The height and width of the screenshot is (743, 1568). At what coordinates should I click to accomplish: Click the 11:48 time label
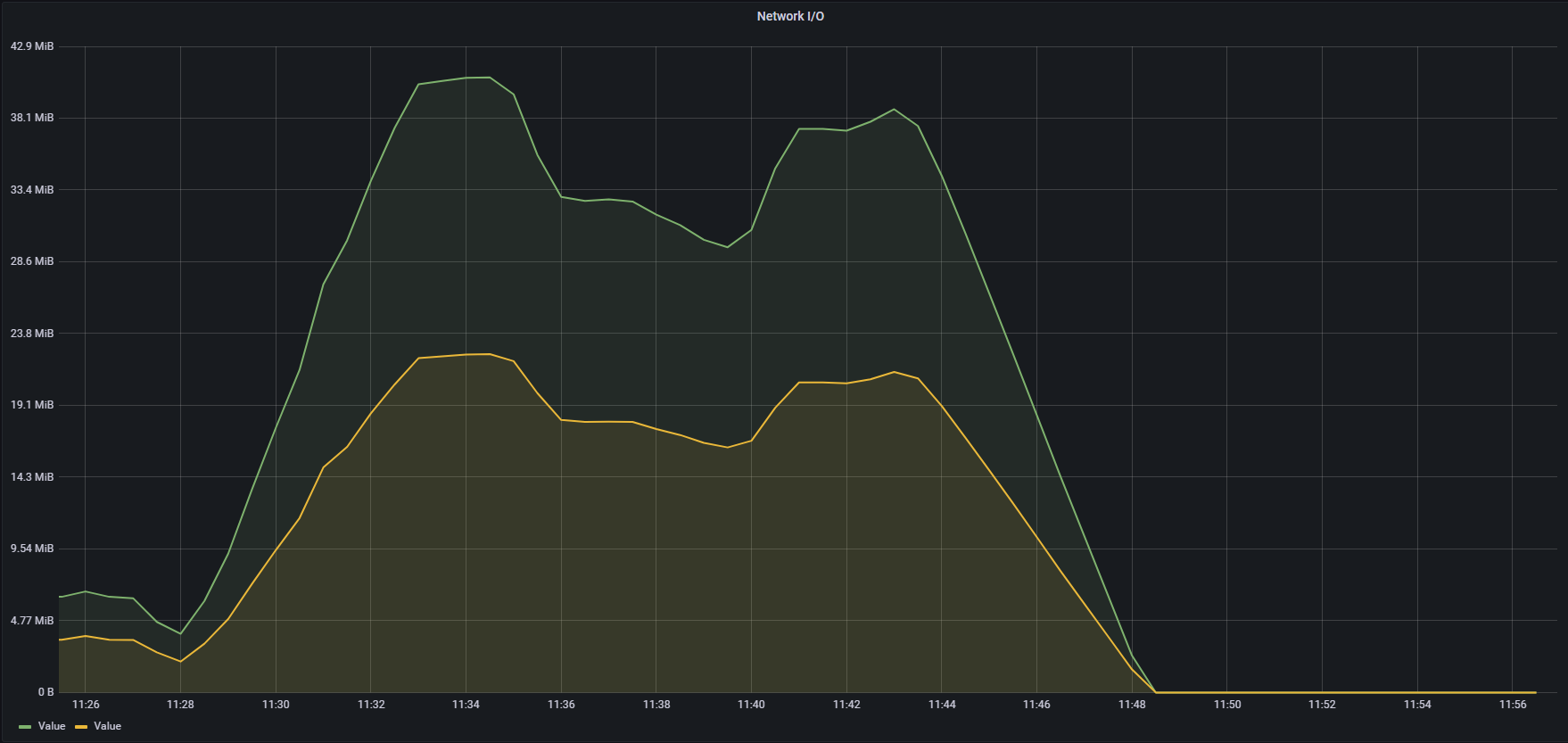(1132, 705)
